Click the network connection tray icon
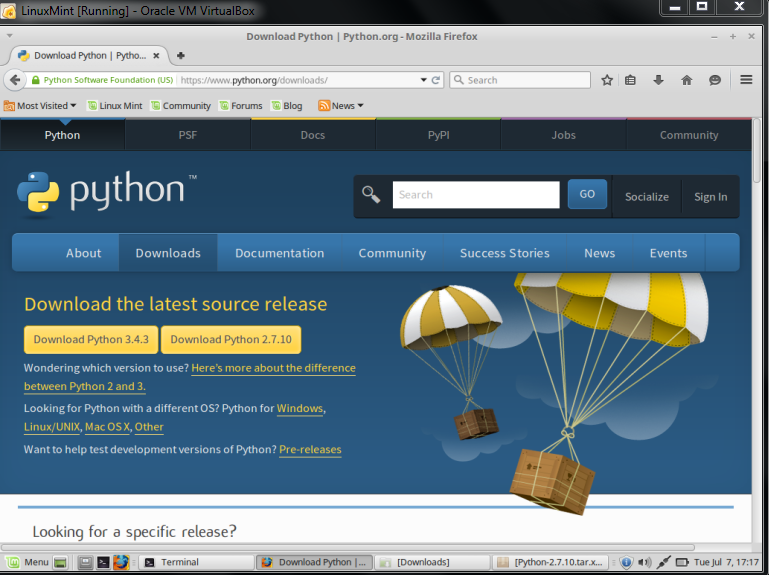Viewport: 769px width, 575px height. tap(664, 562)
